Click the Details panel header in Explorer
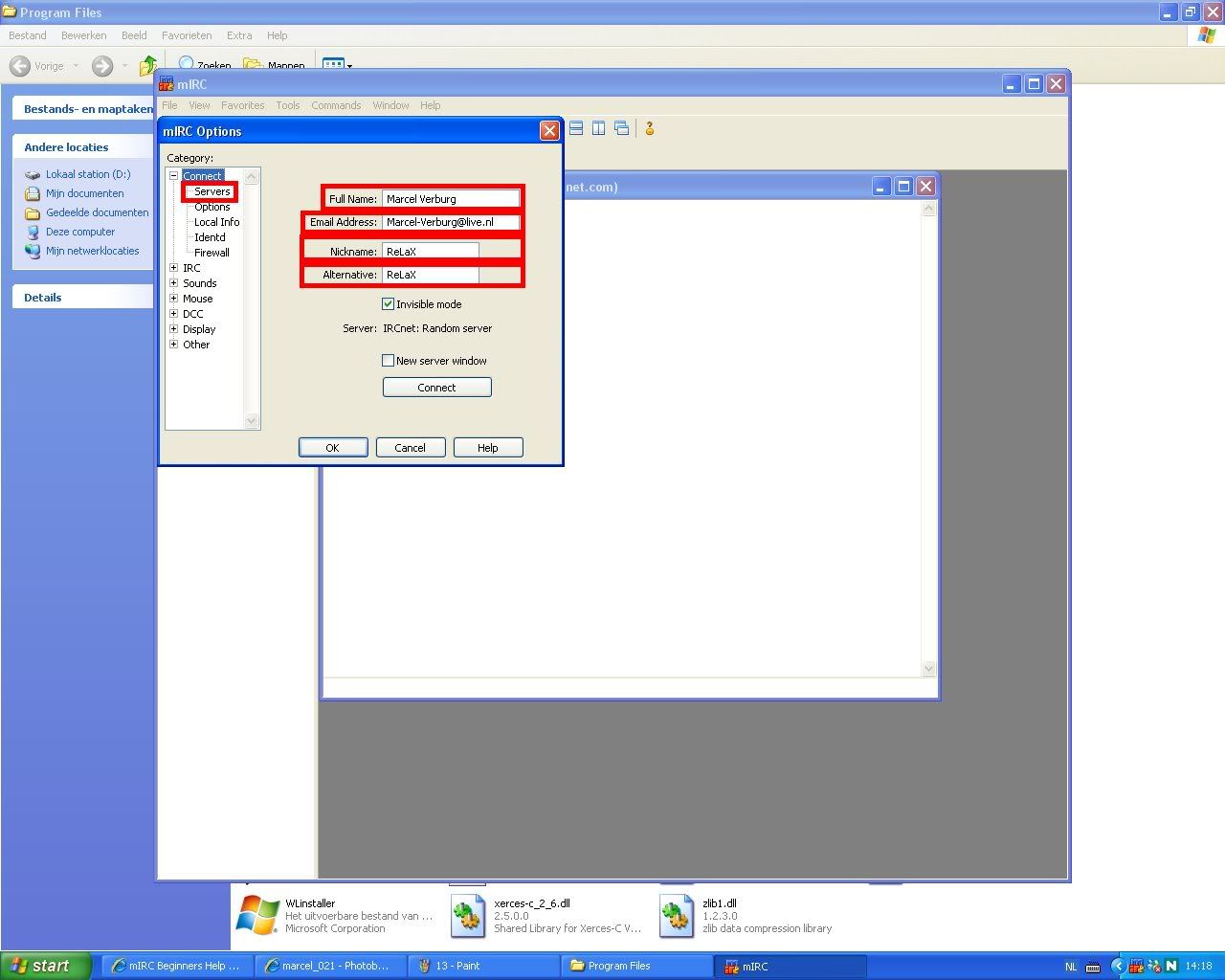The image size is (1225, 980). (x=83, y=298)
